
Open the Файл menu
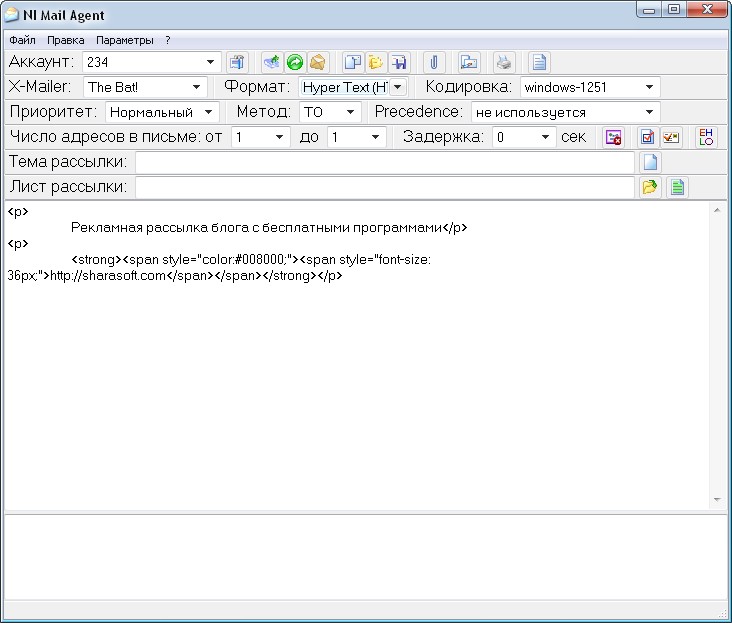pos(22,40)
